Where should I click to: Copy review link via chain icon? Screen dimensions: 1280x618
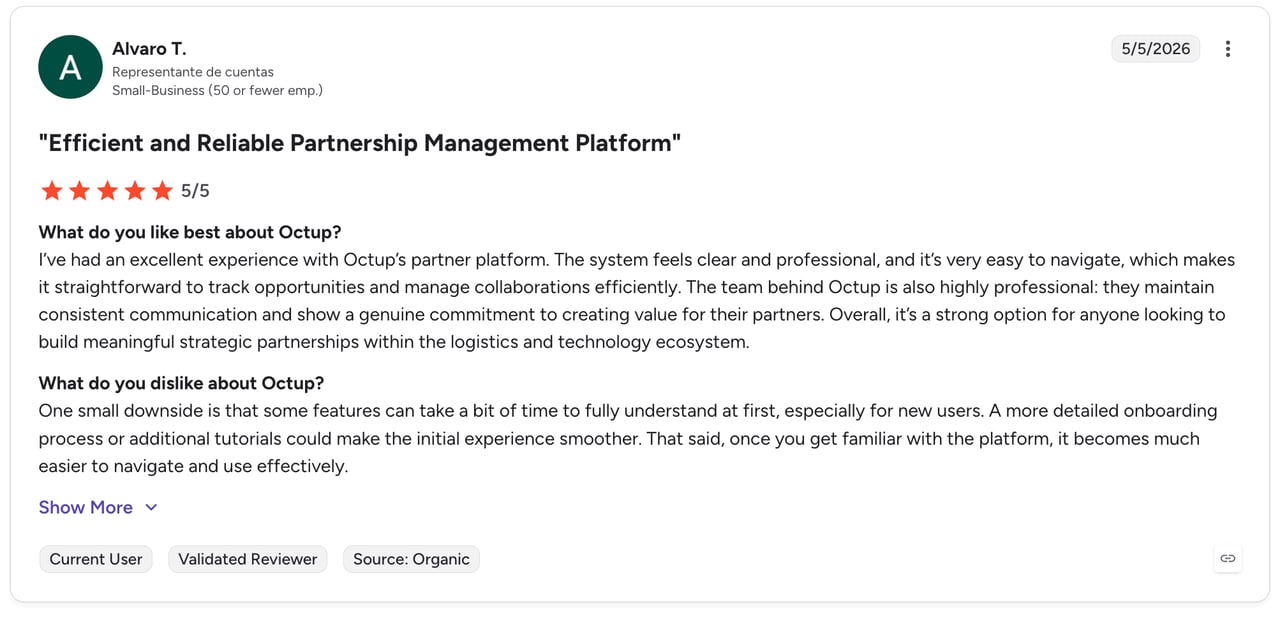[x=1228, y=559]
